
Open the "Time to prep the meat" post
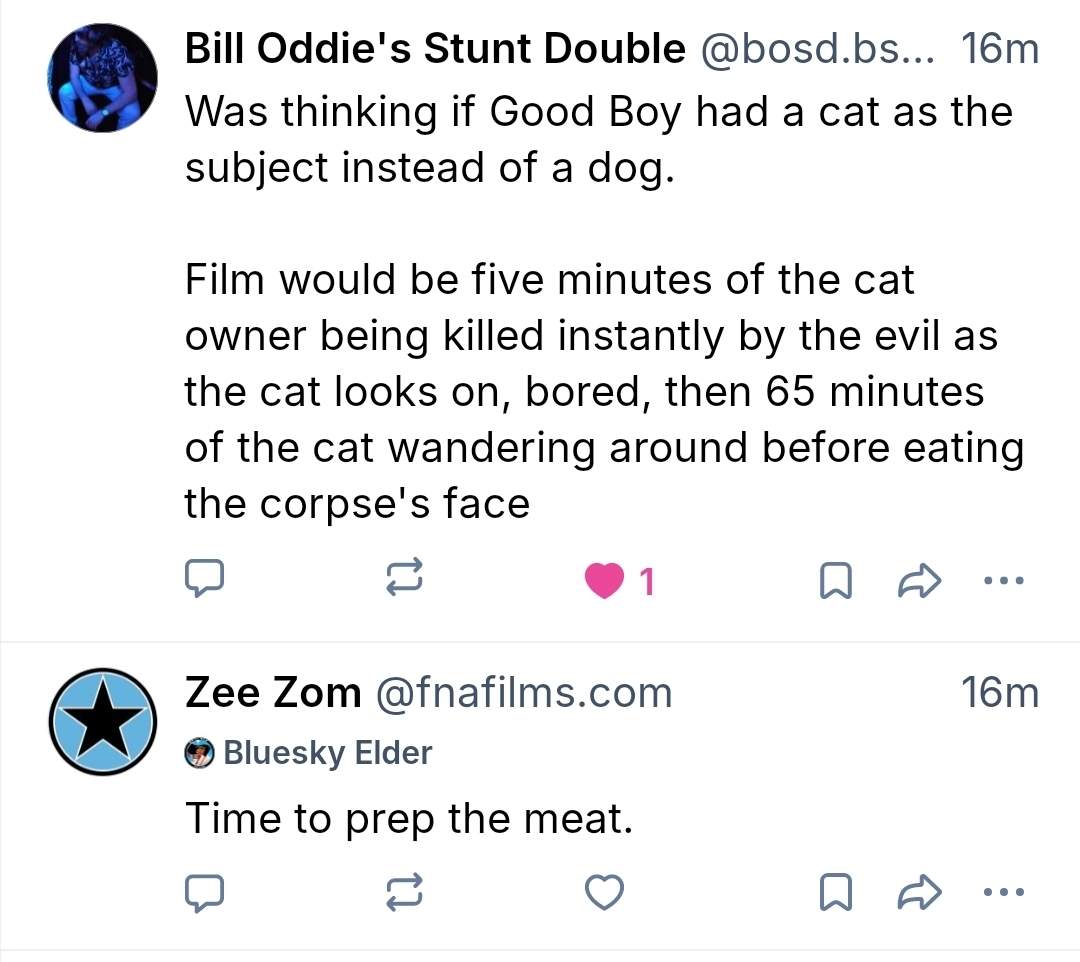410,820
